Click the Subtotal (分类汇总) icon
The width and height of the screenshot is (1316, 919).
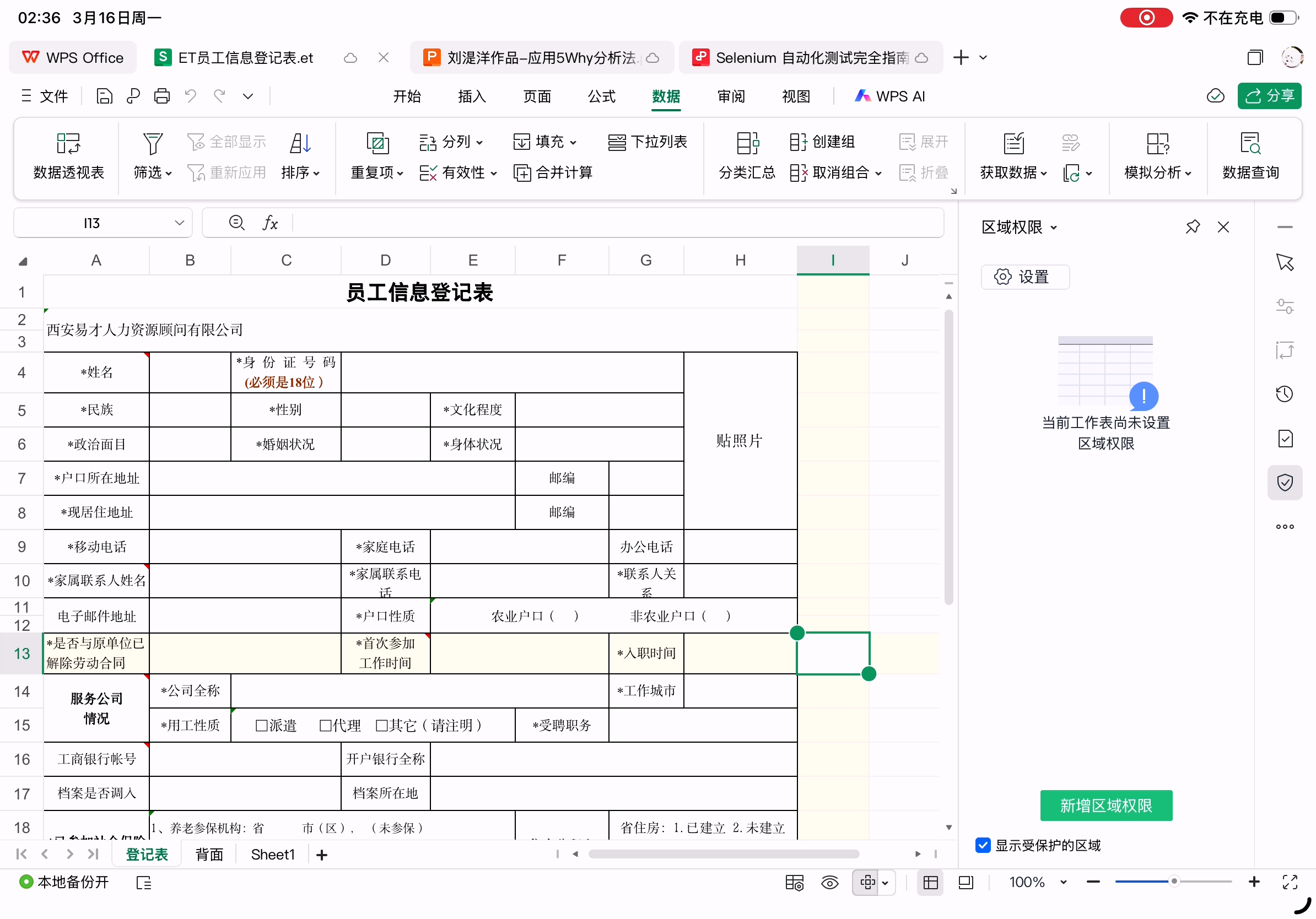click(x=747, y=144)
